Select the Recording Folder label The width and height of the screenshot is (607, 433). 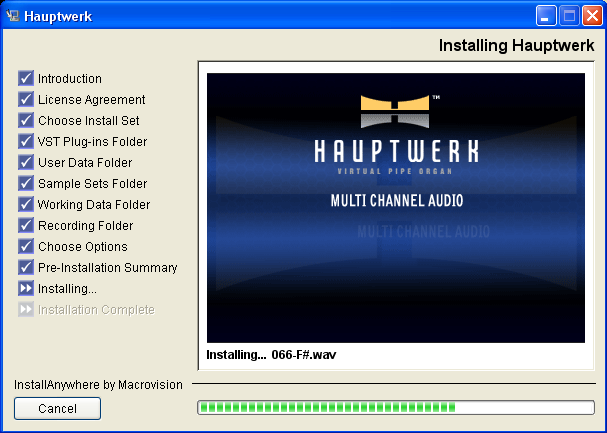pos(86,225)
